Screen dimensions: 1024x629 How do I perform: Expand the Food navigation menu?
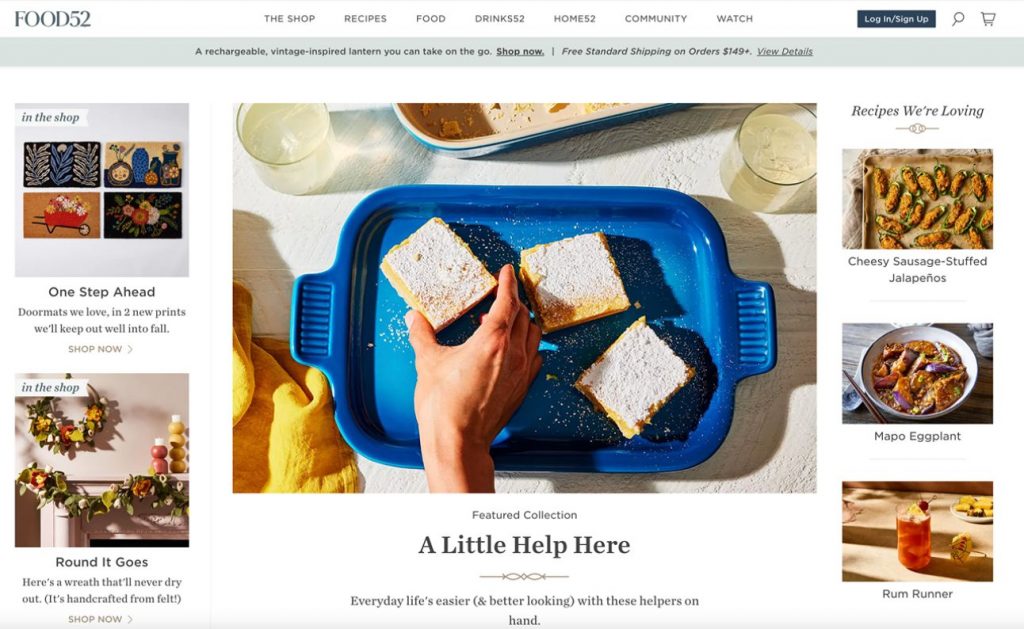(x=430, y=19)
